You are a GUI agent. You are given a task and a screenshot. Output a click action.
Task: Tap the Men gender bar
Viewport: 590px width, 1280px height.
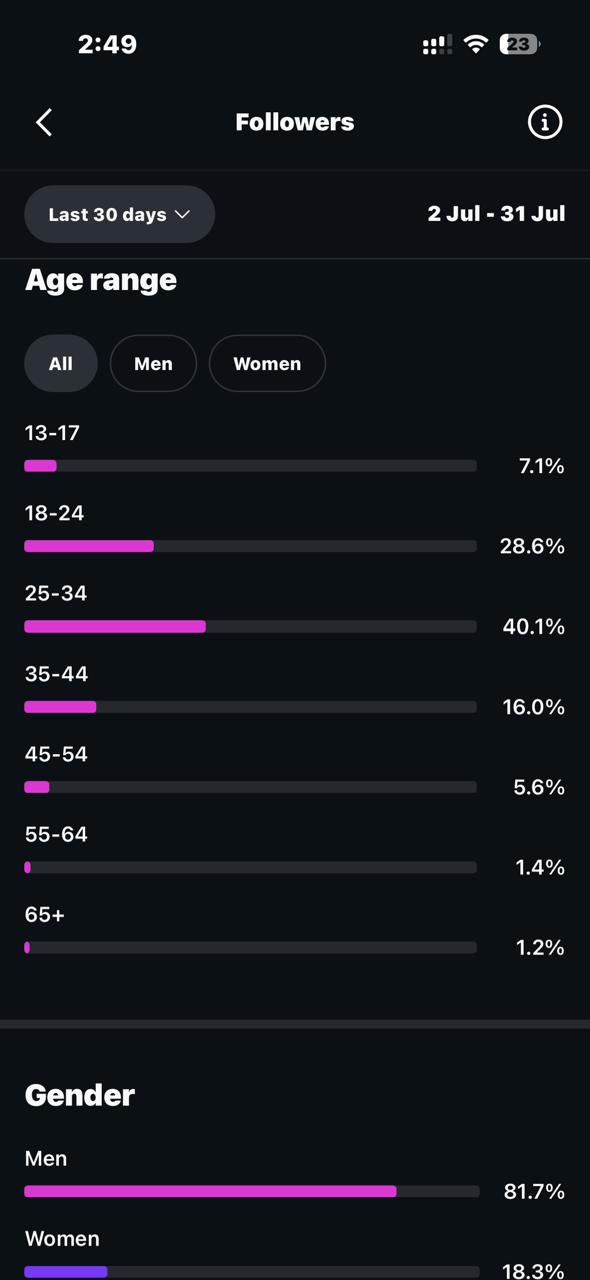point(252,1191)
